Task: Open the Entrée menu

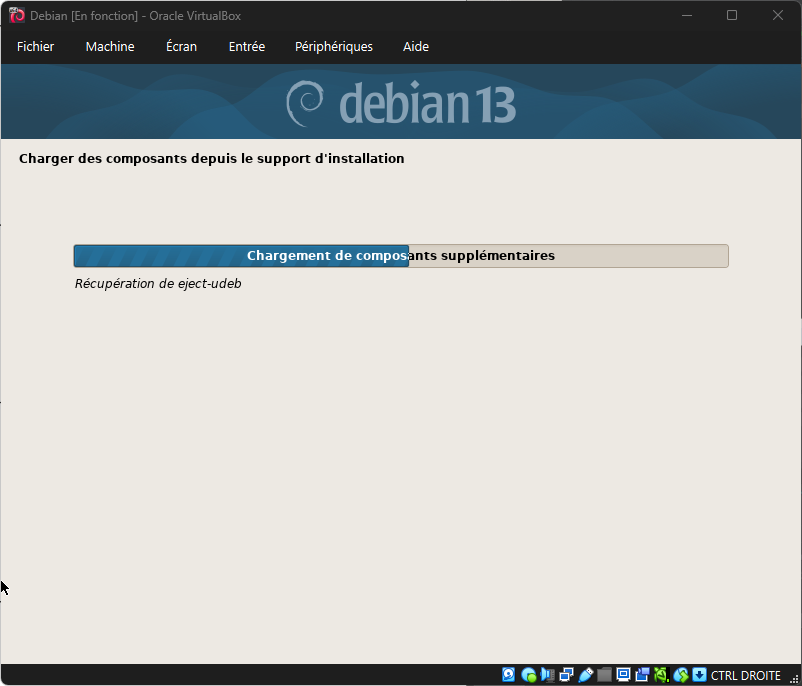Action: 247,47
